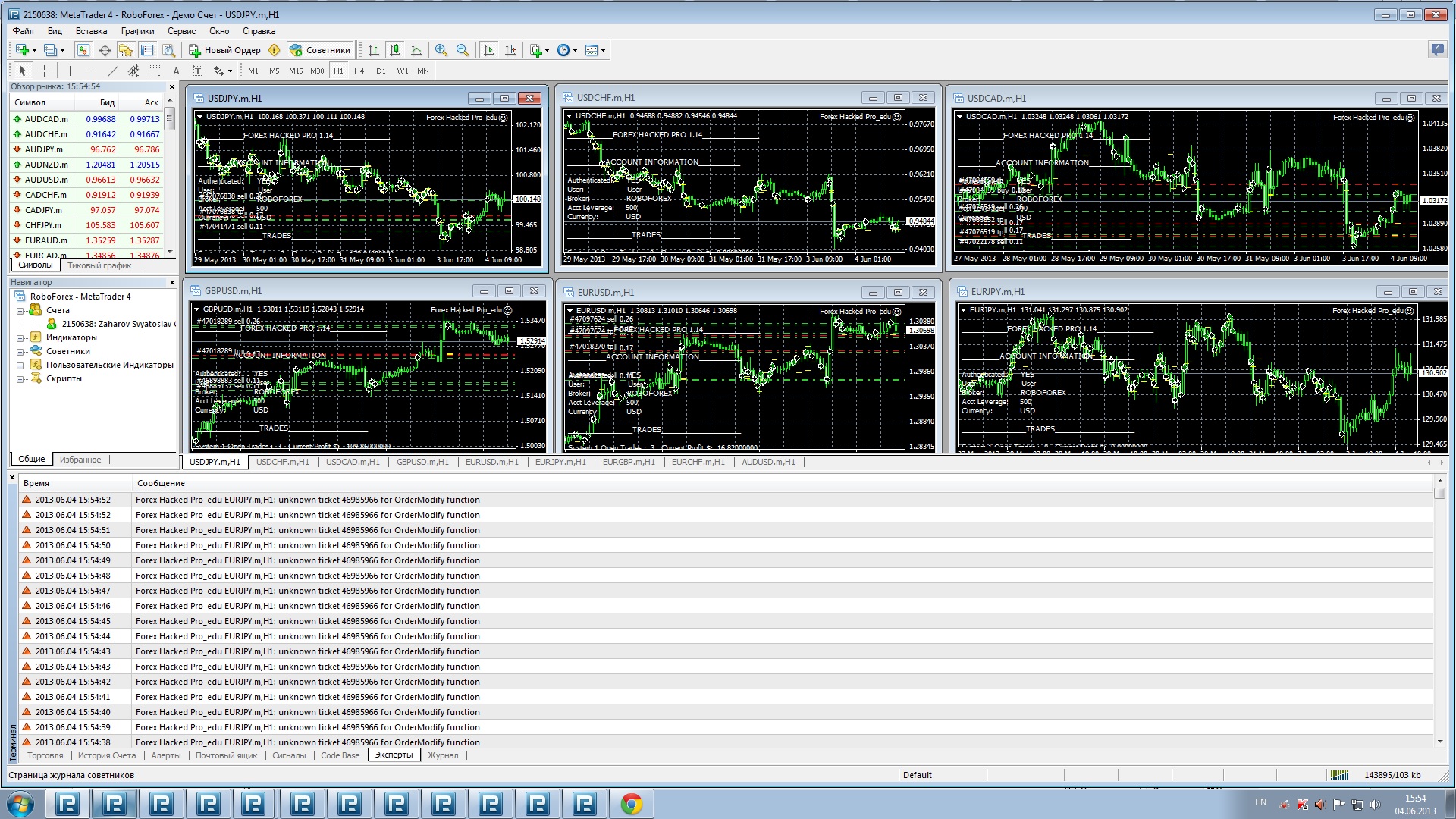
Task: Click the Indicators add icon
Action: pos(536,50)
